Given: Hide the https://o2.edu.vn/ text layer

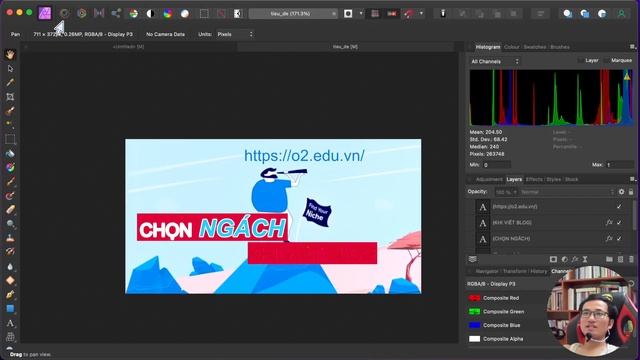Looking at the screenshot, I should [619, 207].
